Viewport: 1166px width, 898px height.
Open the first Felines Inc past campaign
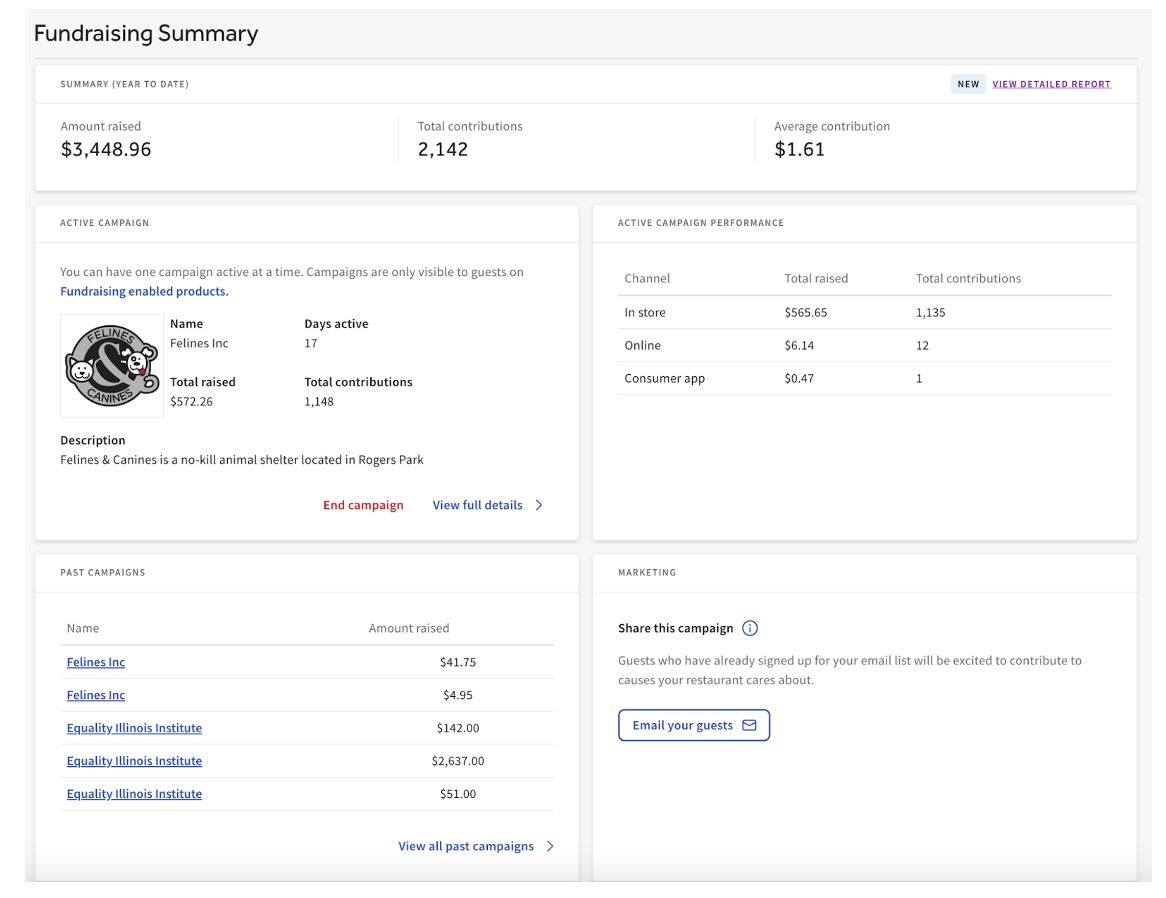coord(95,662)
